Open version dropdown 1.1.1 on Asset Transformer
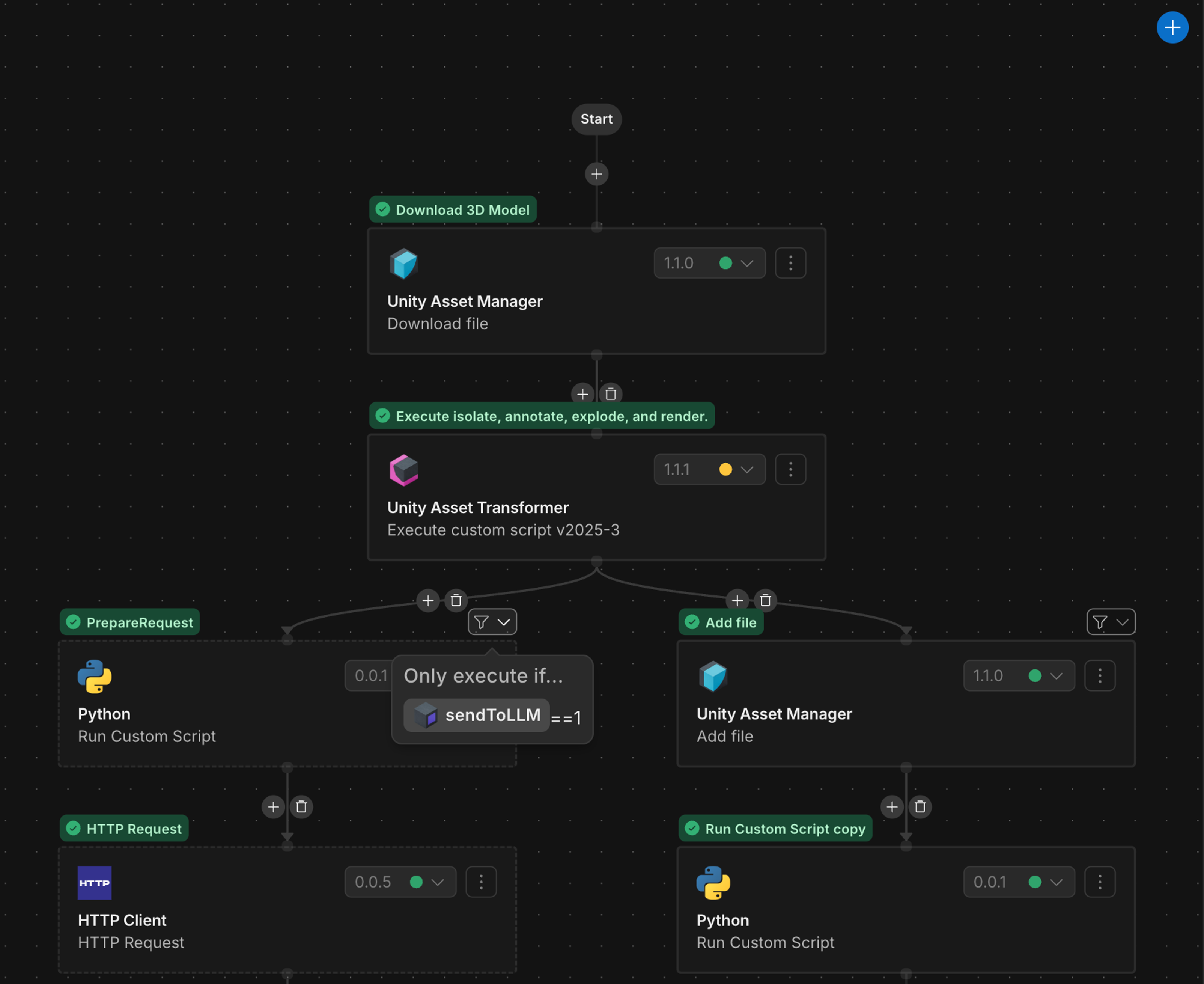This screenshot has width=1204, height=984. (709, 469)
